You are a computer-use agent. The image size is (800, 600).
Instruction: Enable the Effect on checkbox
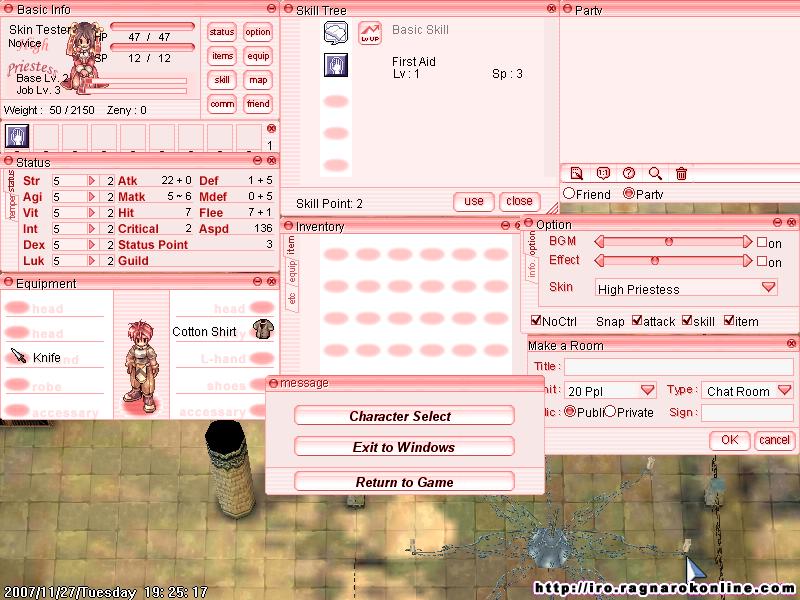762,261
